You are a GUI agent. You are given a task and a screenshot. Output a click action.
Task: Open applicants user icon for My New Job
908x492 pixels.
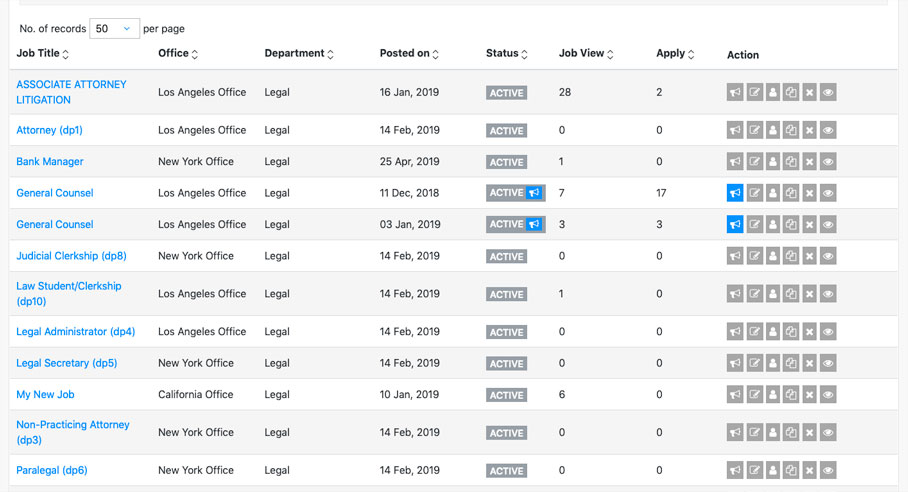[773, 395]
